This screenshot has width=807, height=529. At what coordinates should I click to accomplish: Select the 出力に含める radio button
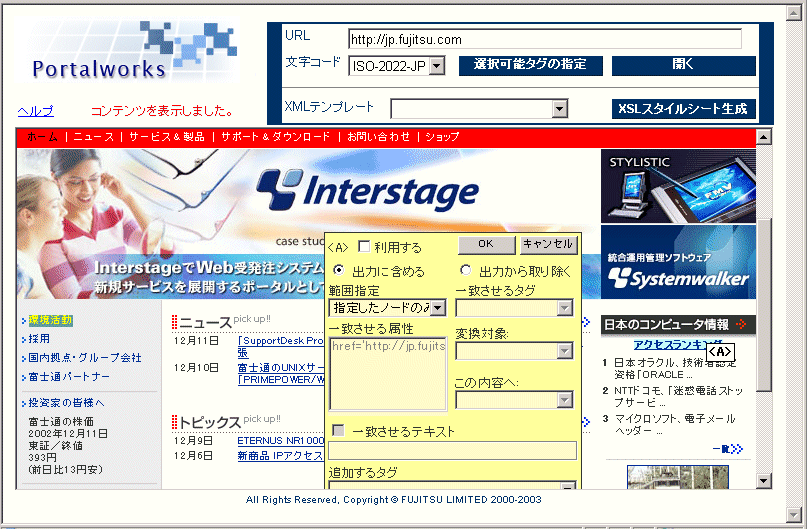[x=339, y=270]
